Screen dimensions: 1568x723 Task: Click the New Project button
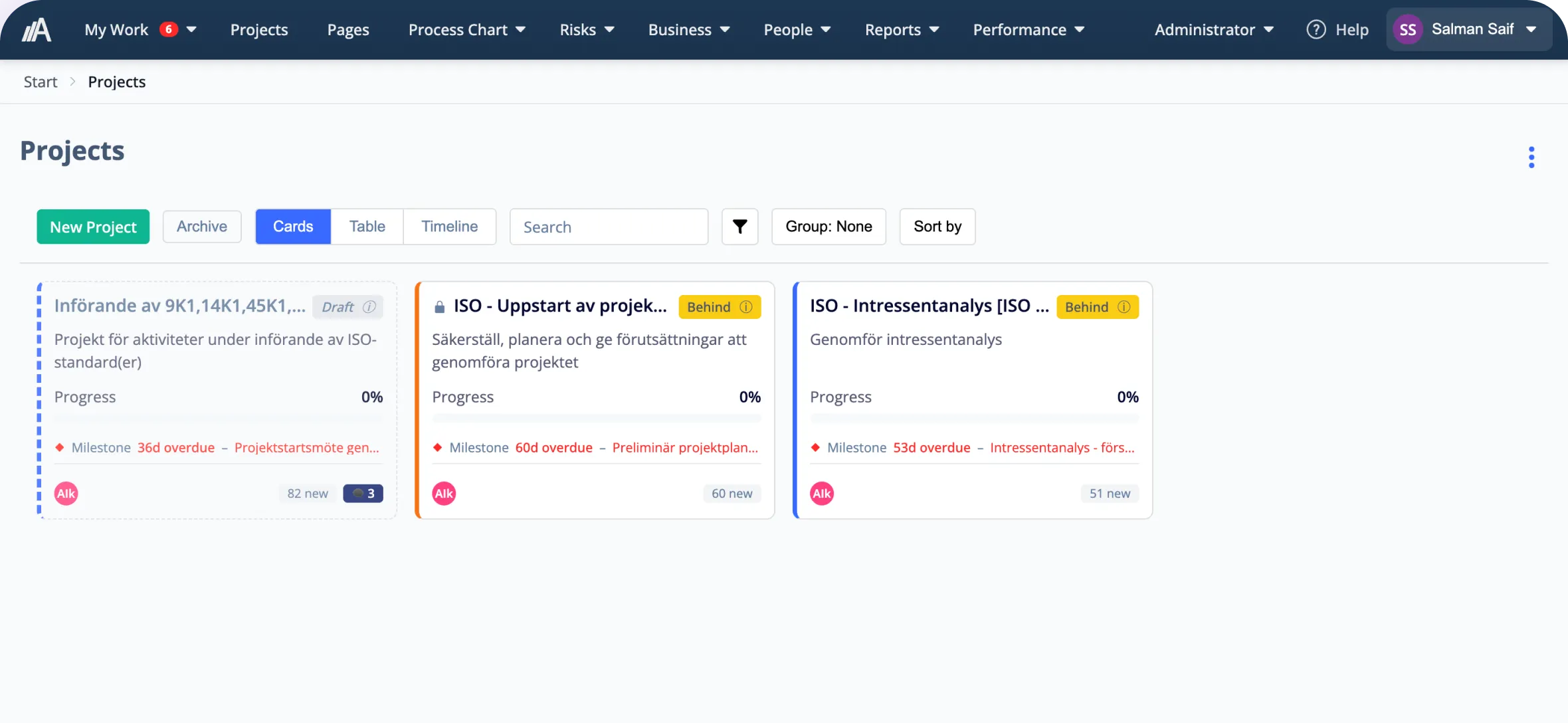pos(93,227)
